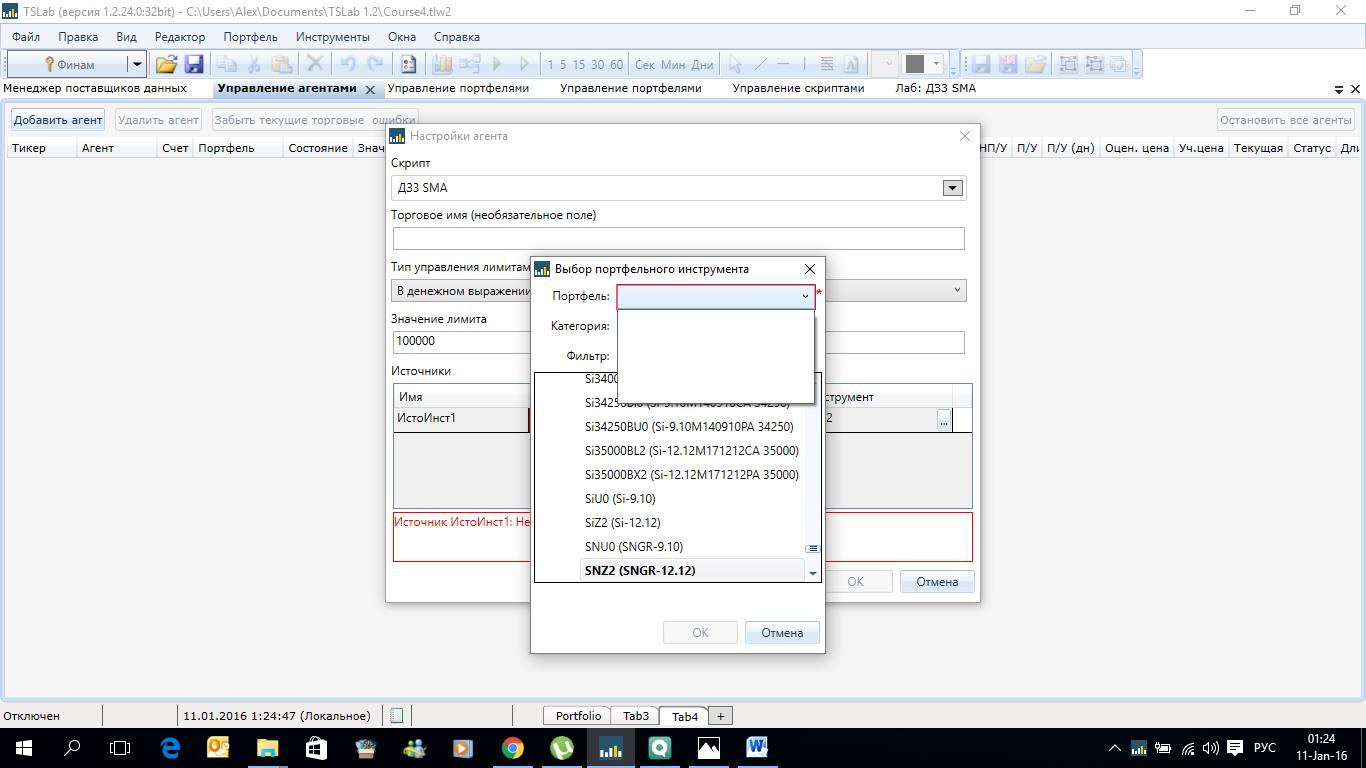Open Microsoft Word from the taskbar
Image resolution: width=1366 pixels, height=768 pixels.
pos(756,747)
